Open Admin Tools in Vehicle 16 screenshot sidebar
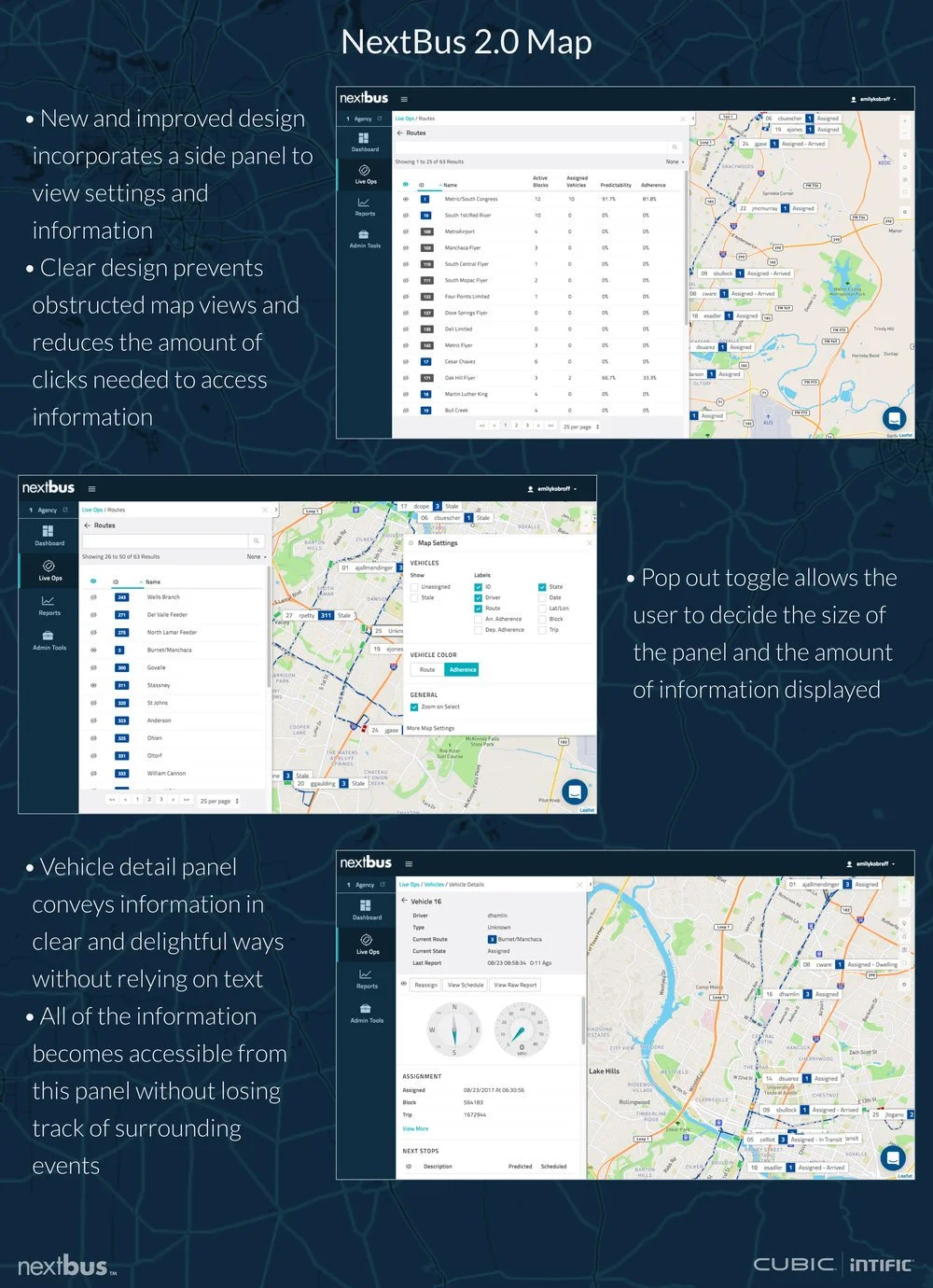Image resolution: width=933 pixels, height=1288 pixels. 367,1014
